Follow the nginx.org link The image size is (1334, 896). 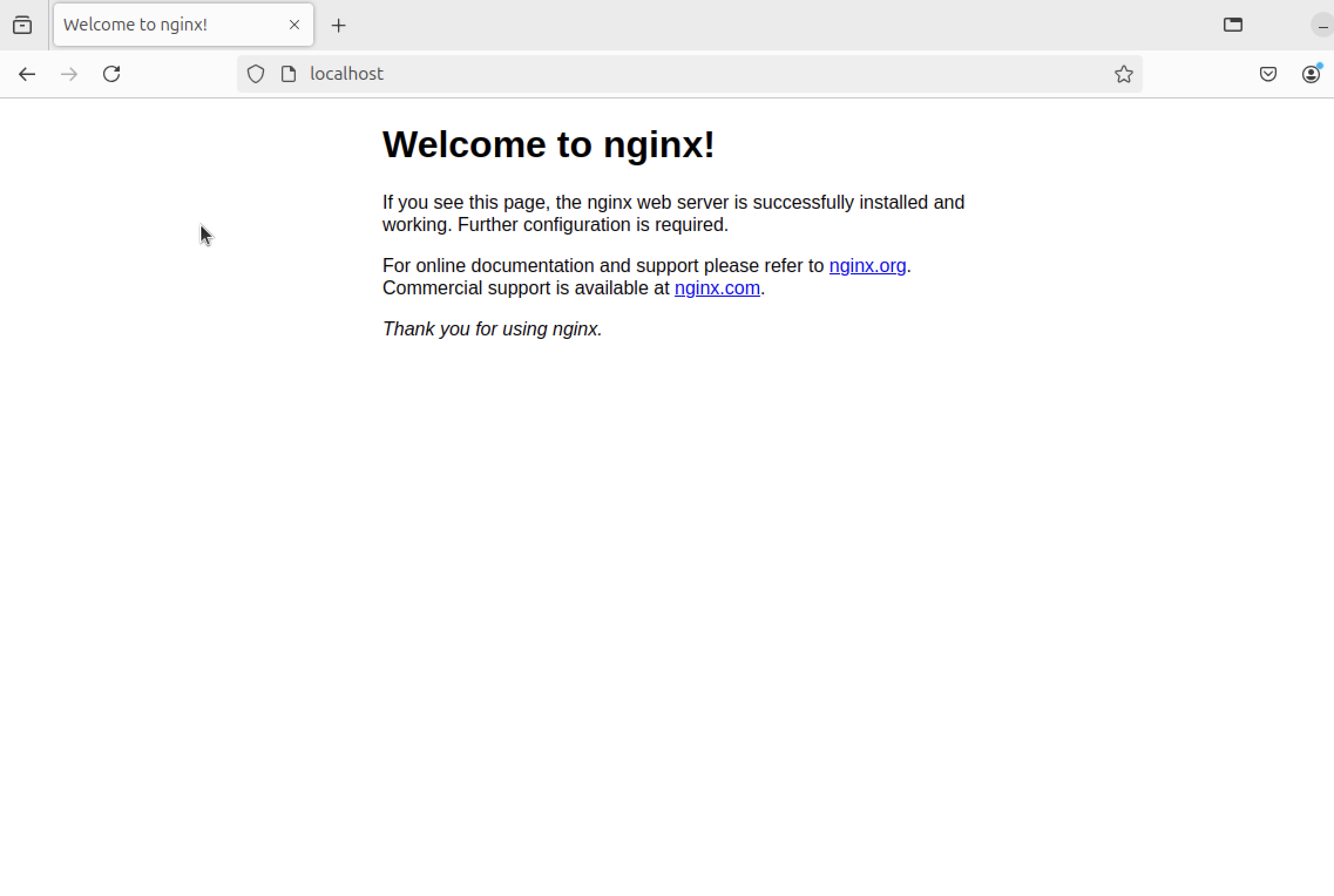click(868, 266)
